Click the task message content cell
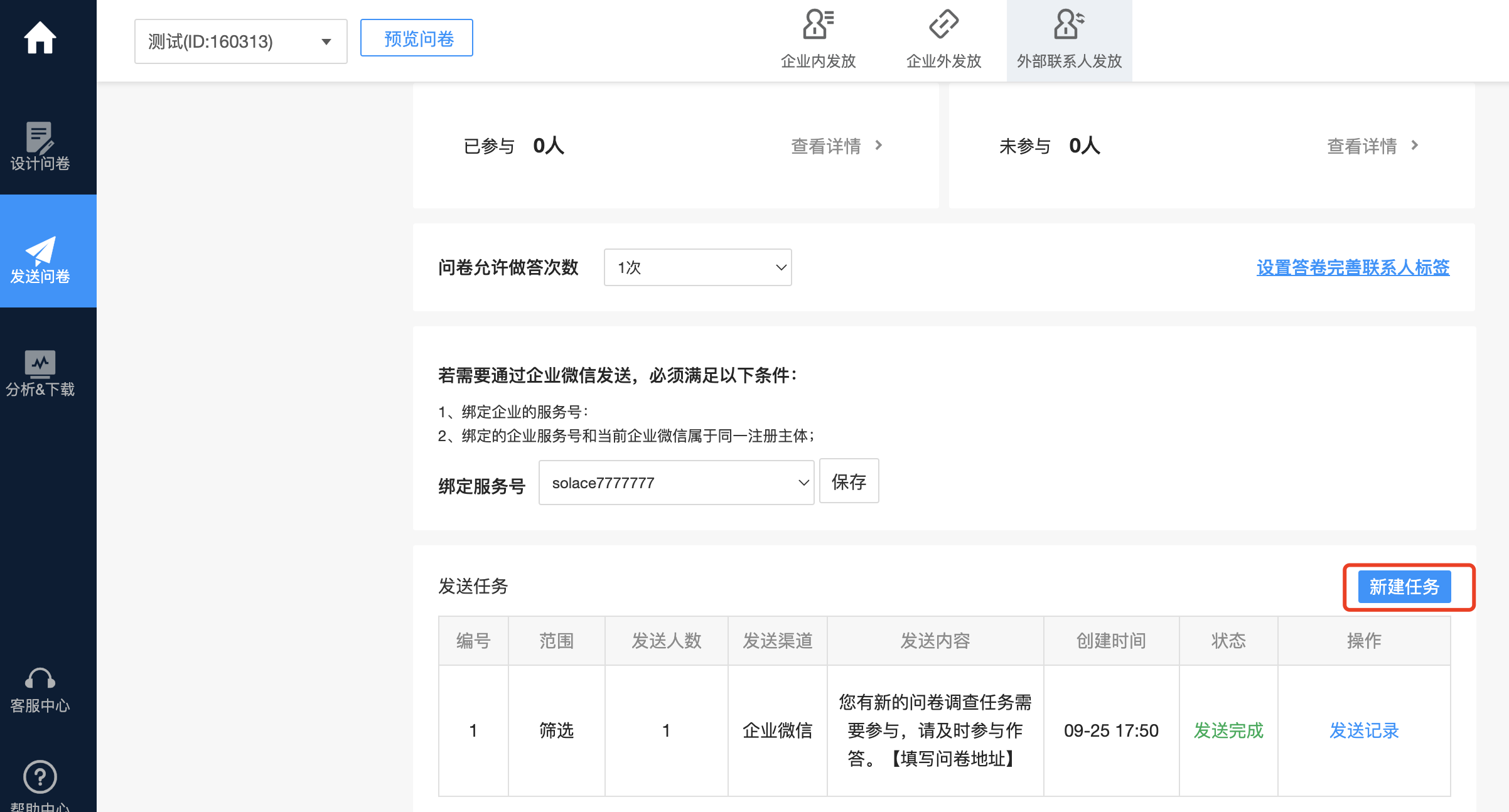1509x812 pixels. 935,731
